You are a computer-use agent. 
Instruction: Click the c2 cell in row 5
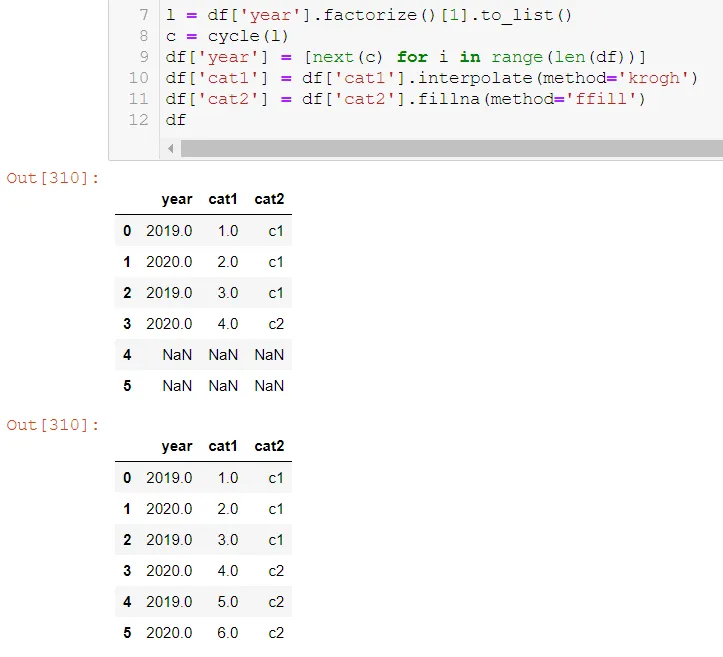point(276,633)
